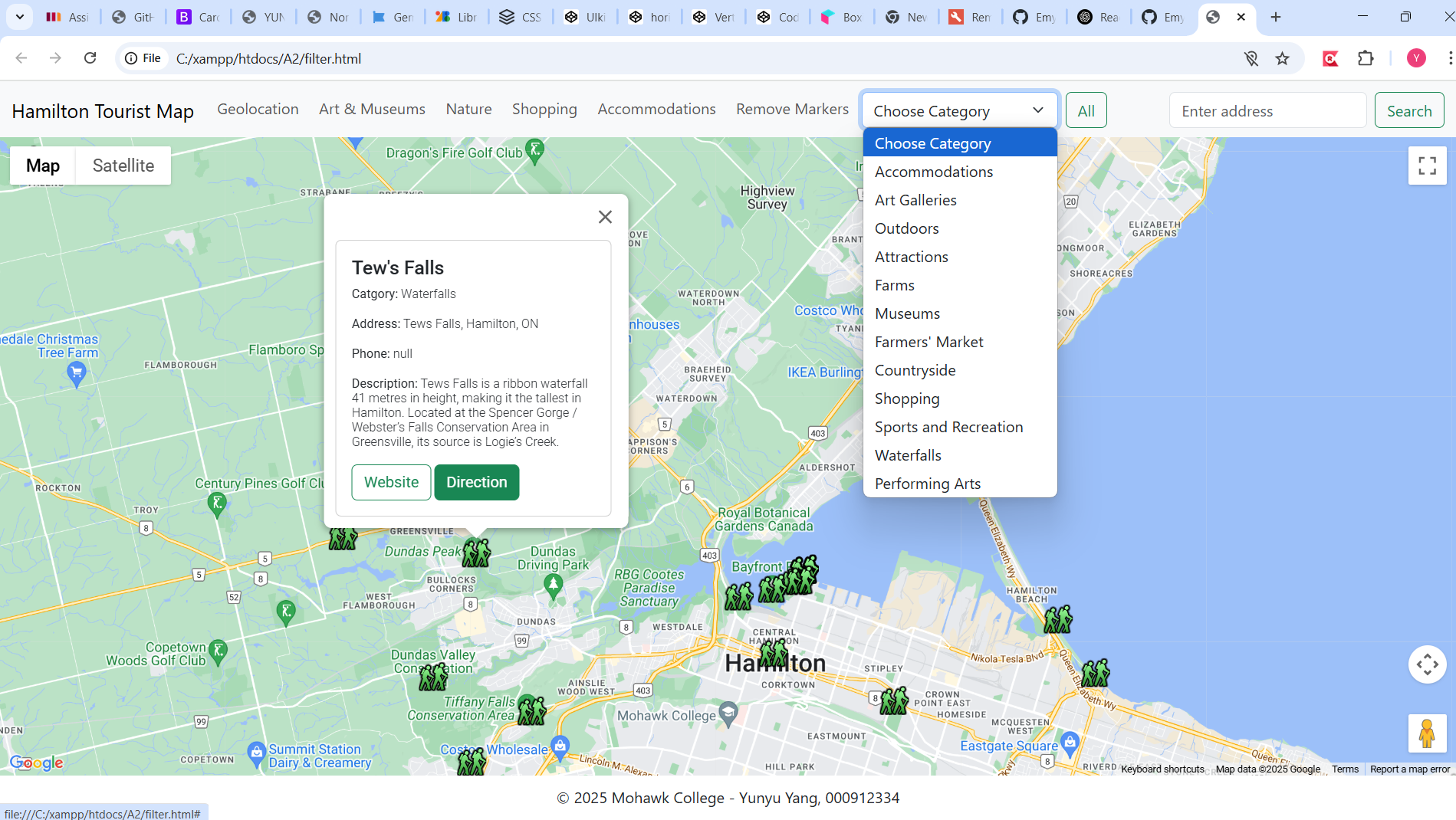
Task: Pick Museums from the category list
Action: click(x=959, y=313)
